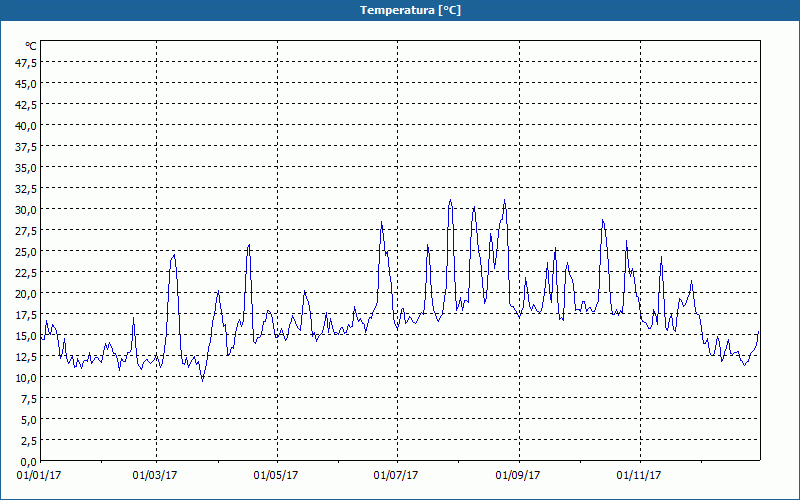800x500 pixels.
Task: Click the 35,0 axis value
Action: [26, 167]
